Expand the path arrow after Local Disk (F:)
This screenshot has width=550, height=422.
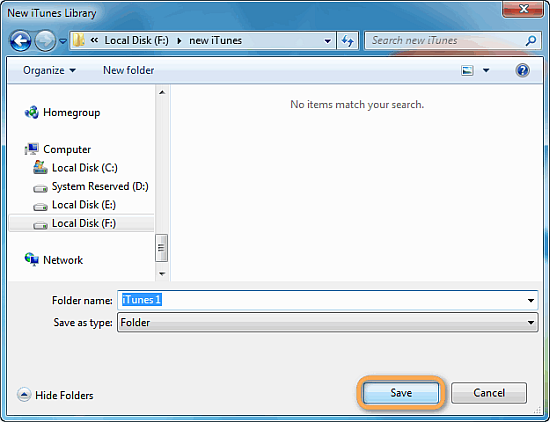(179, 41)
